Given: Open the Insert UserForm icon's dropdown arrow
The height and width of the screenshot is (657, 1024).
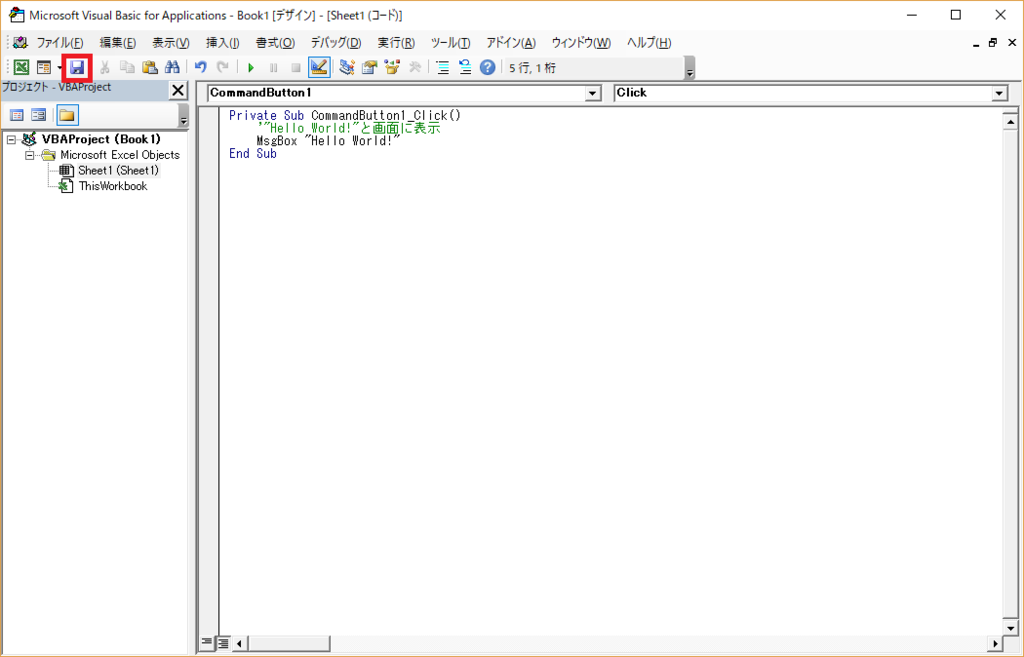Looking at the screenshot, I should point(59,67).
